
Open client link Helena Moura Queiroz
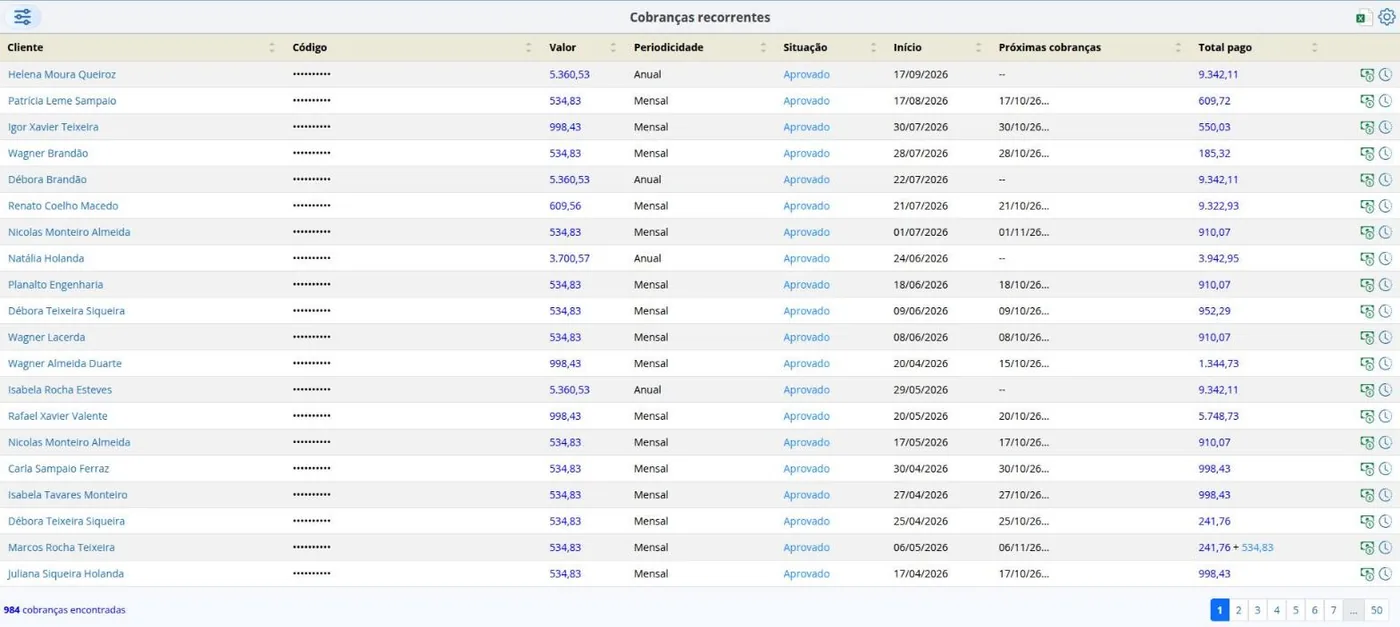(62, 75)
